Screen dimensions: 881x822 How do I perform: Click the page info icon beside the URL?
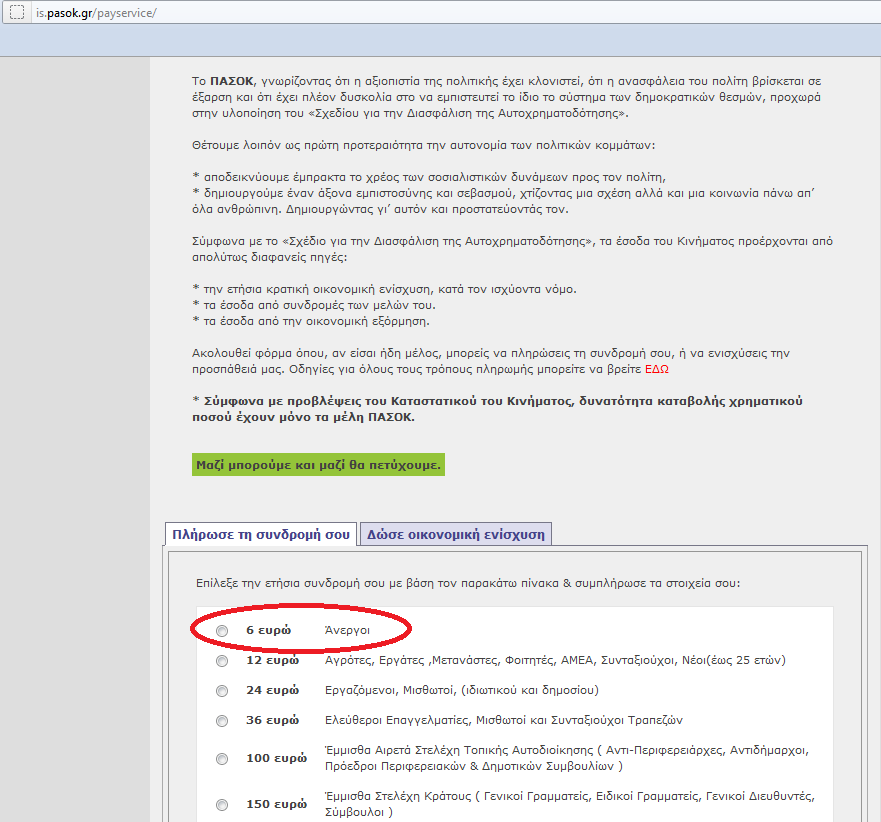coord(16,13)
